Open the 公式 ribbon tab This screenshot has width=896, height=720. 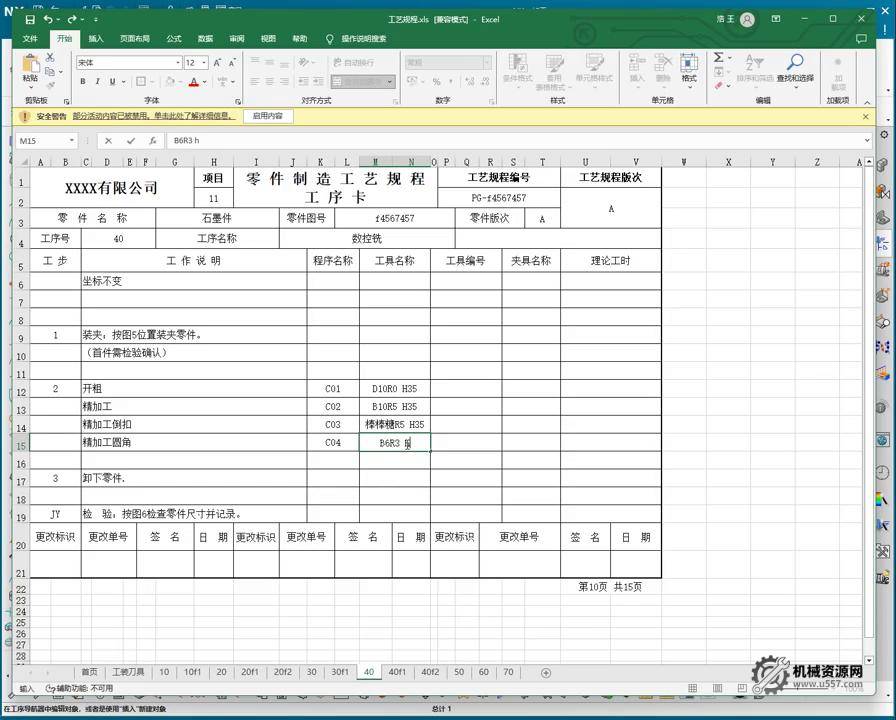click(x=172, y=39)
